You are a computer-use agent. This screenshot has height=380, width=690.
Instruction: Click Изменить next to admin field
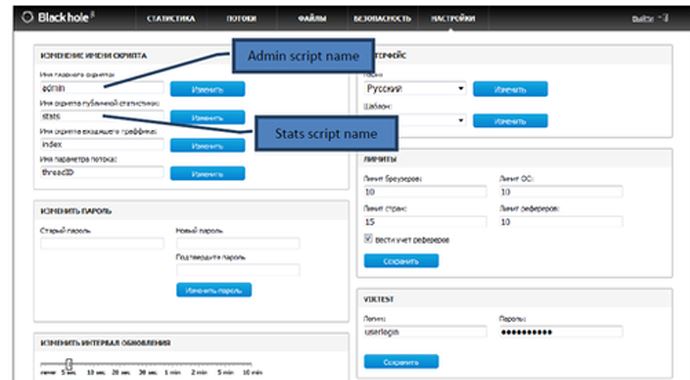208,89
